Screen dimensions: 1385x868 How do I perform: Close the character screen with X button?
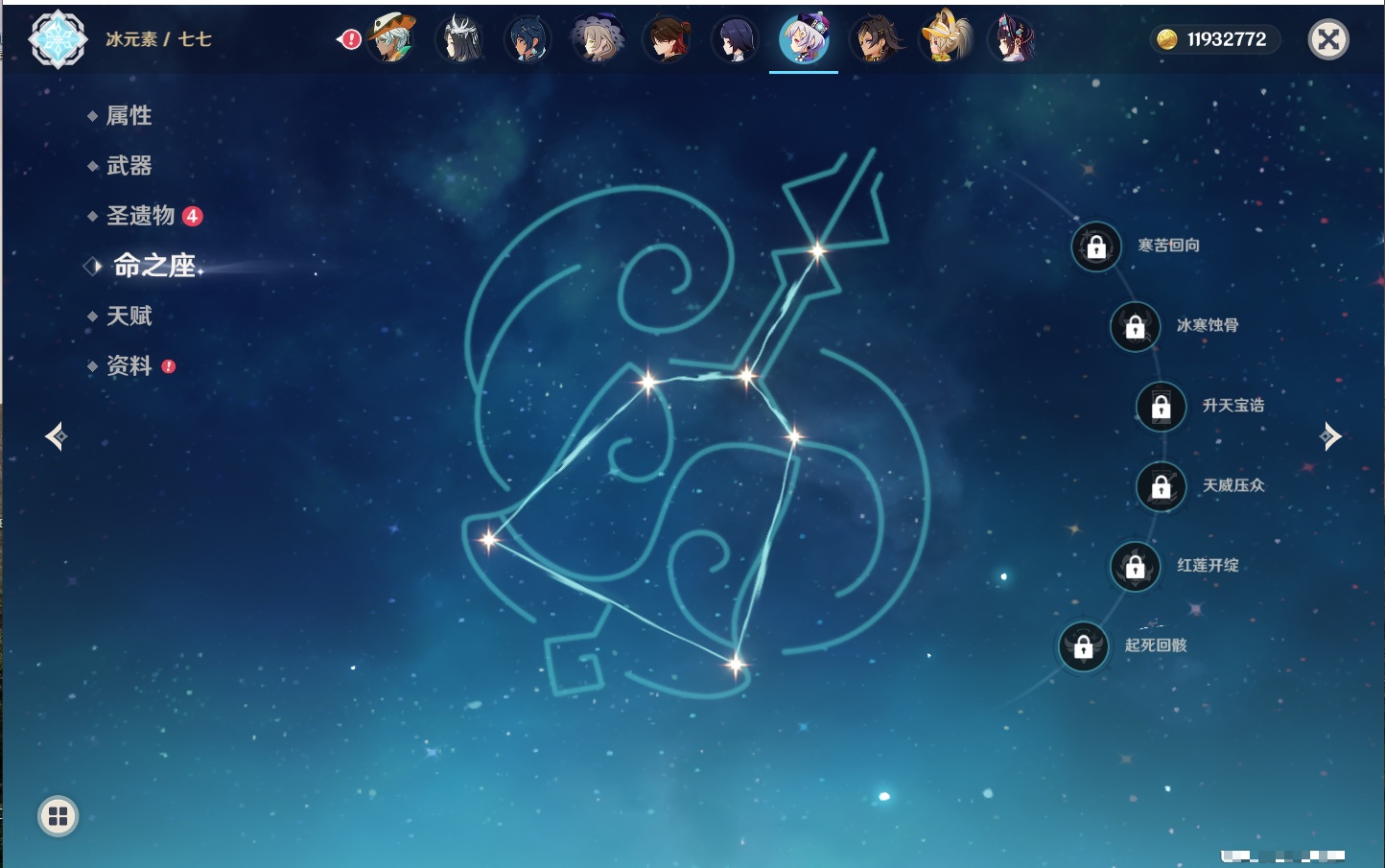1328,39
